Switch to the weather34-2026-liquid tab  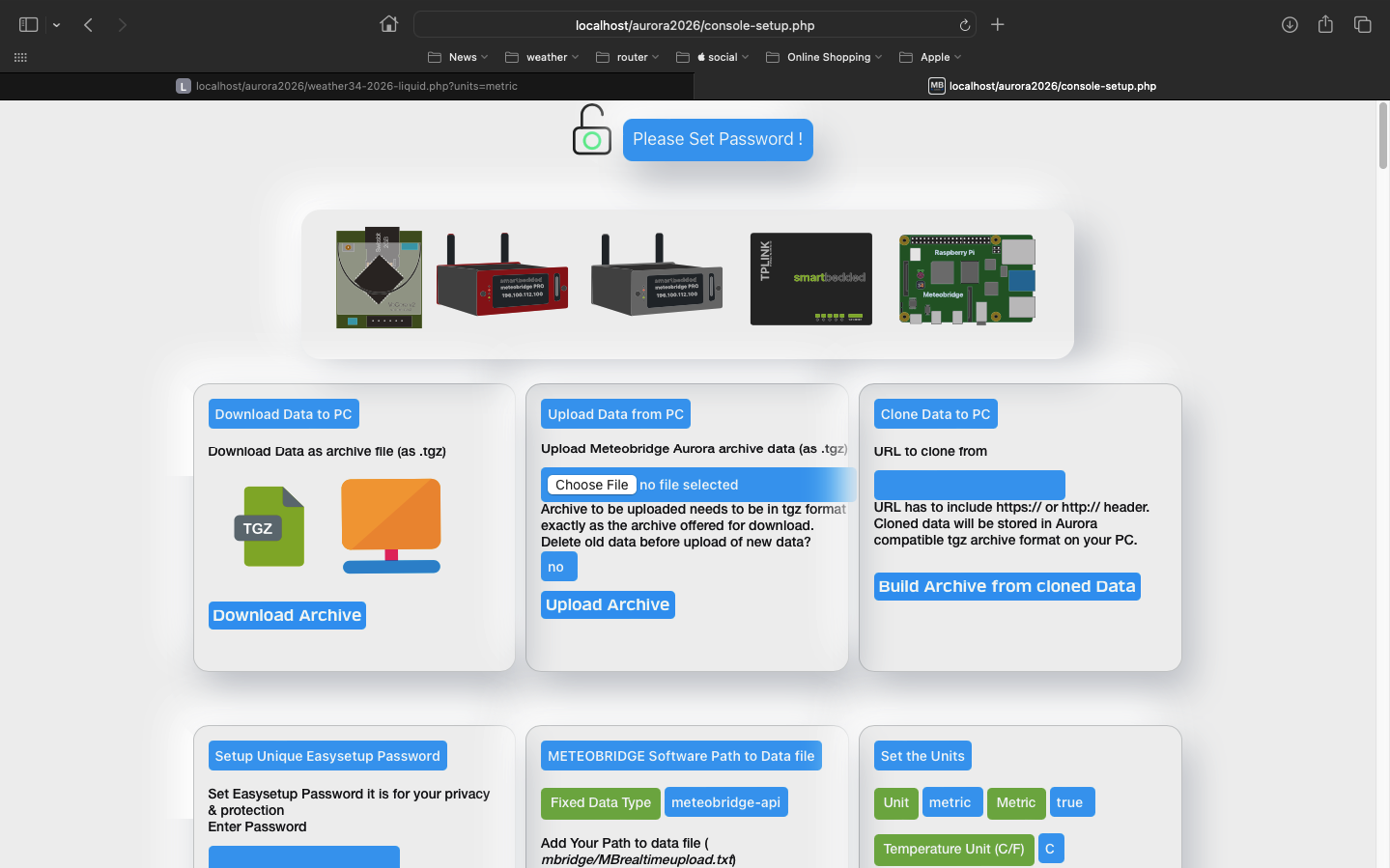(x=348, y=86)
